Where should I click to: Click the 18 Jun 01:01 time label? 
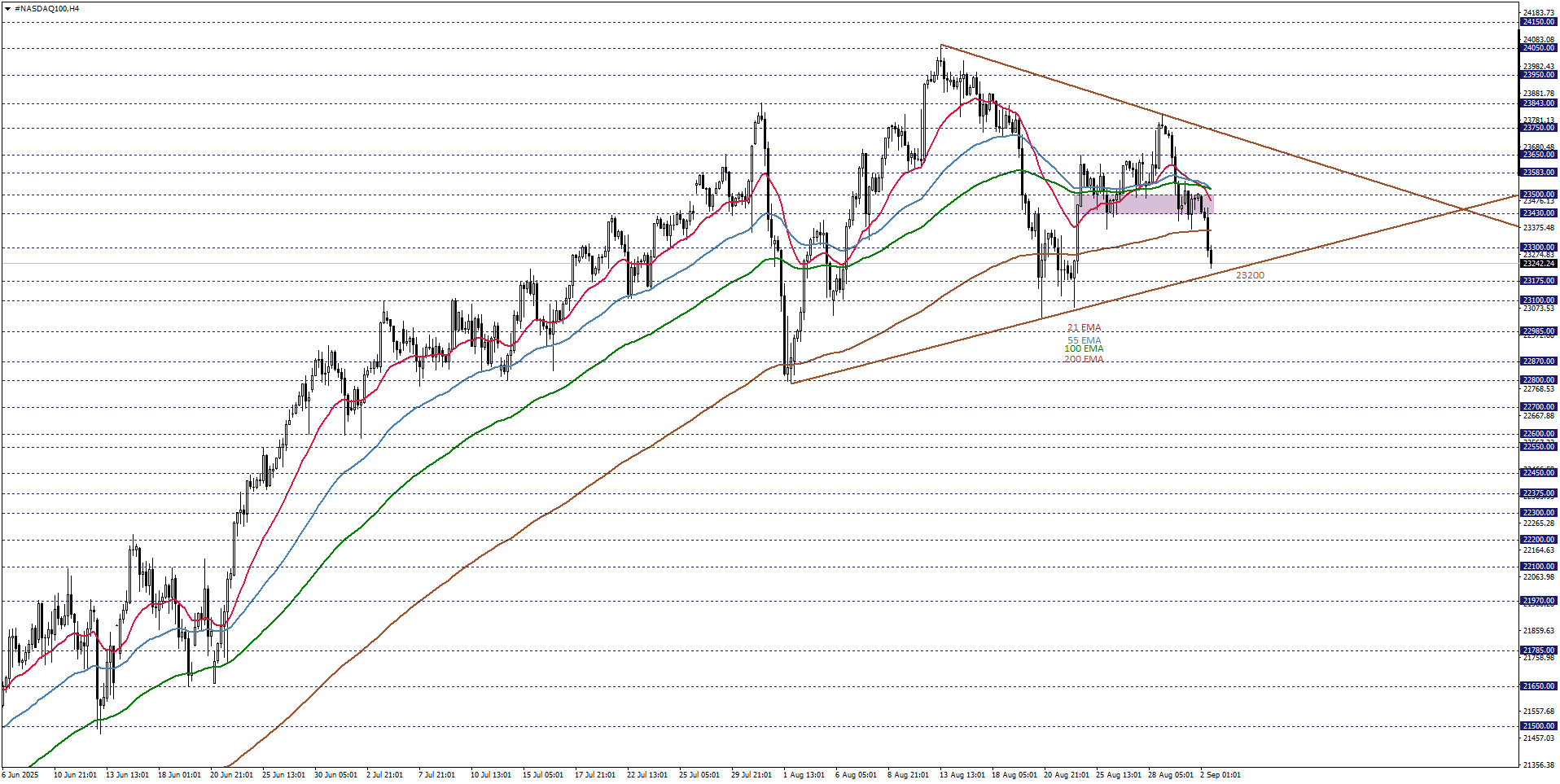click(179, 775)
